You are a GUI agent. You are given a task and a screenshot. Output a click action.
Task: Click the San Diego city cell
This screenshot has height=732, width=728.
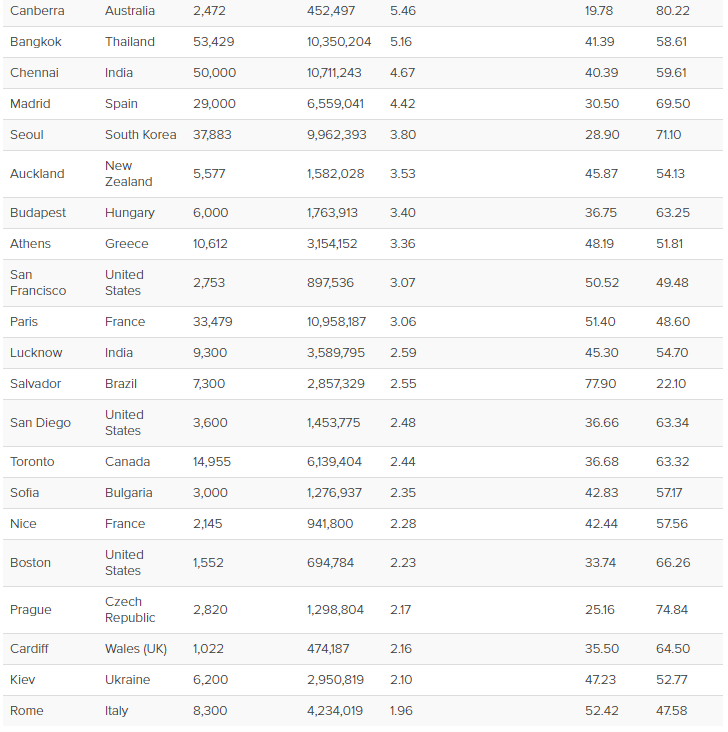[40, 422]
